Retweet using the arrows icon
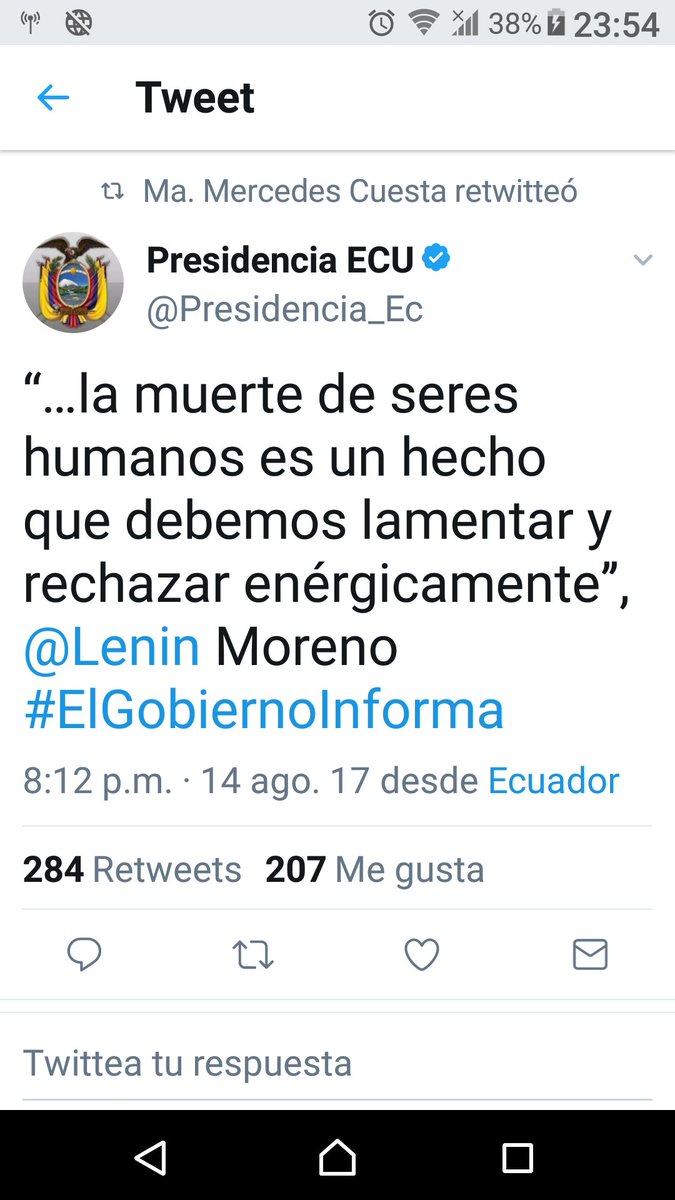 pyautogui.click(x=253, y=957)
